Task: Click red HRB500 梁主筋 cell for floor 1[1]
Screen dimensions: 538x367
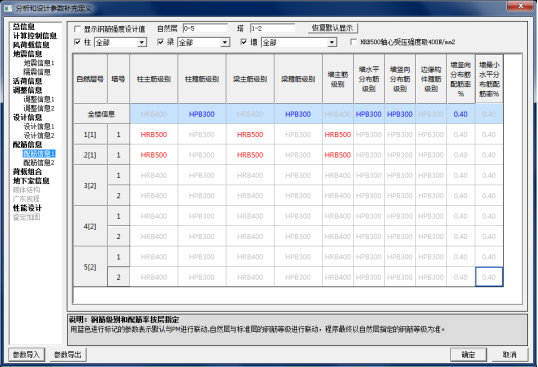Action: point(250,134)
